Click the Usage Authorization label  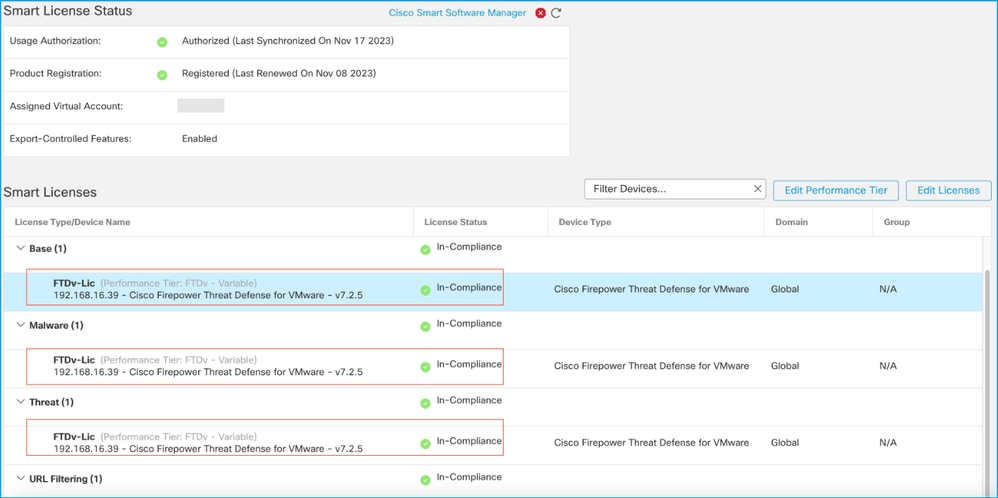tap(55, 41)
